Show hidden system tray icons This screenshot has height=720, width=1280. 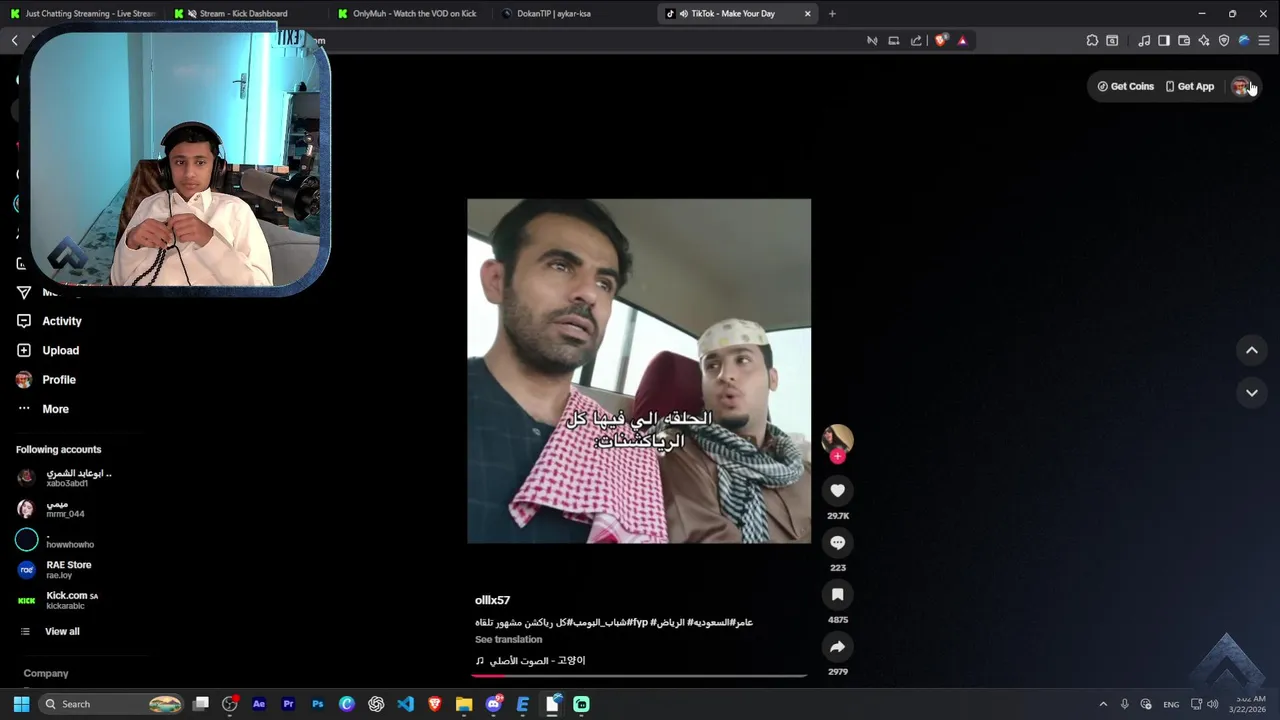coord(1103,704)
